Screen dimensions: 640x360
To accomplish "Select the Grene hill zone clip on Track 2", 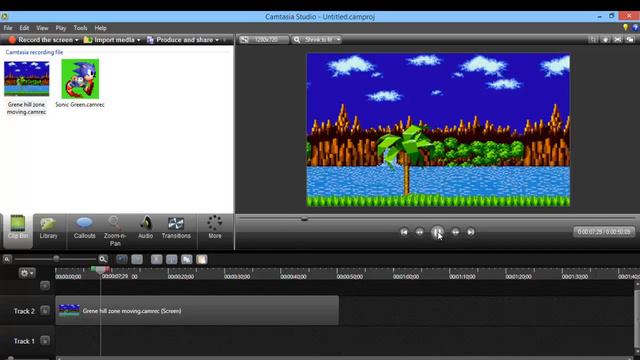I will pyautogui.click(x=197, y=311).
